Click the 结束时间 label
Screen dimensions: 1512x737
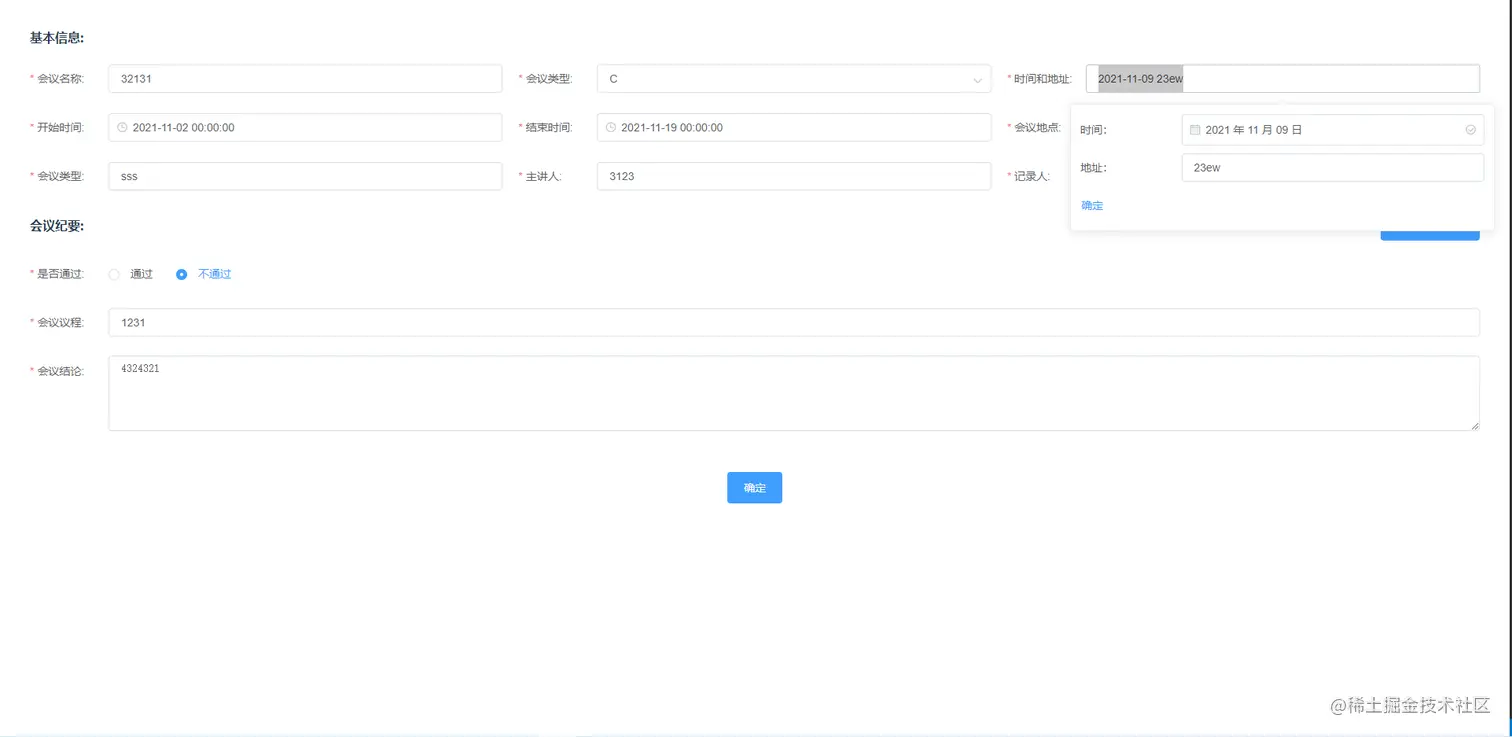click(x=549, y=127)
